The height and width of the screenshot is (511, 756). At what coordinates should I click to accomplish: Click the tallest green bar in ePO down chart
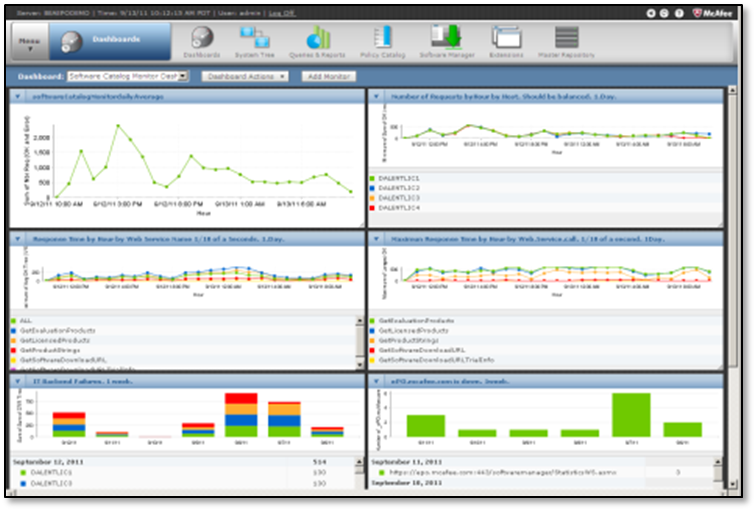coord(631,414)
